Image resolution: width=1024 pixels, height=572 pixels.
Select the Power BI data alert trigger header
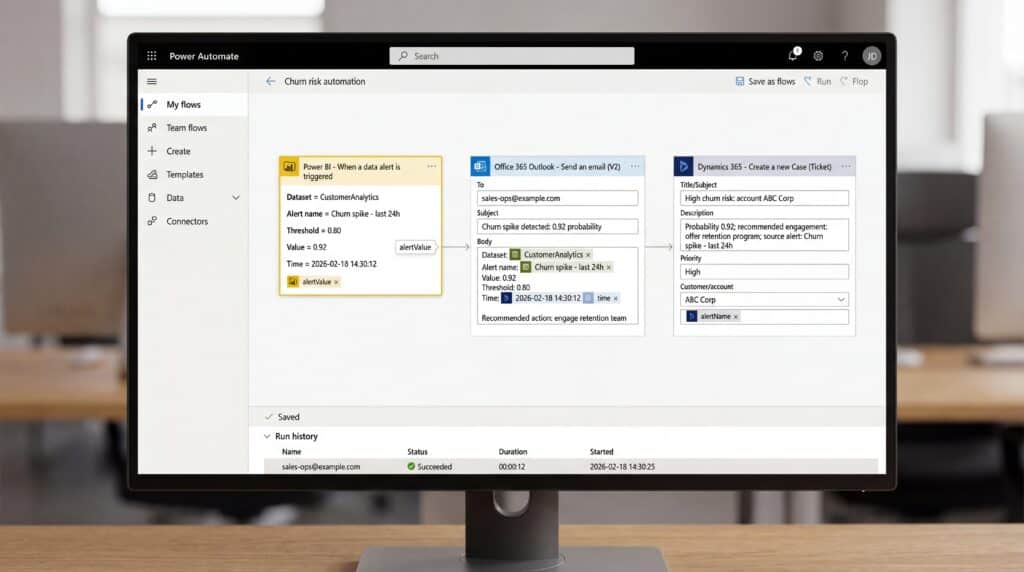360,171
